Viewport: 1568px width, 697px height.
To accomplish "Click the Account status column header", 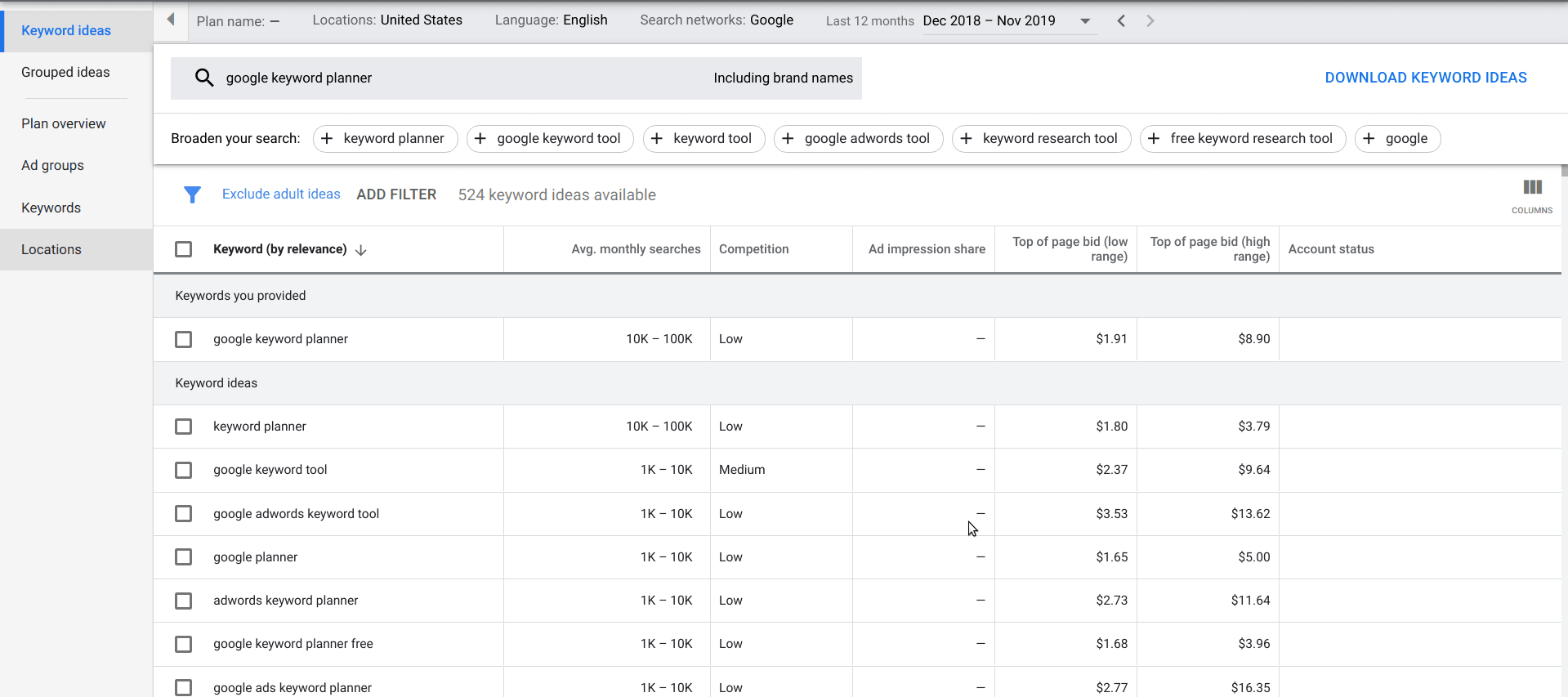I will [x=1331, y=249].
